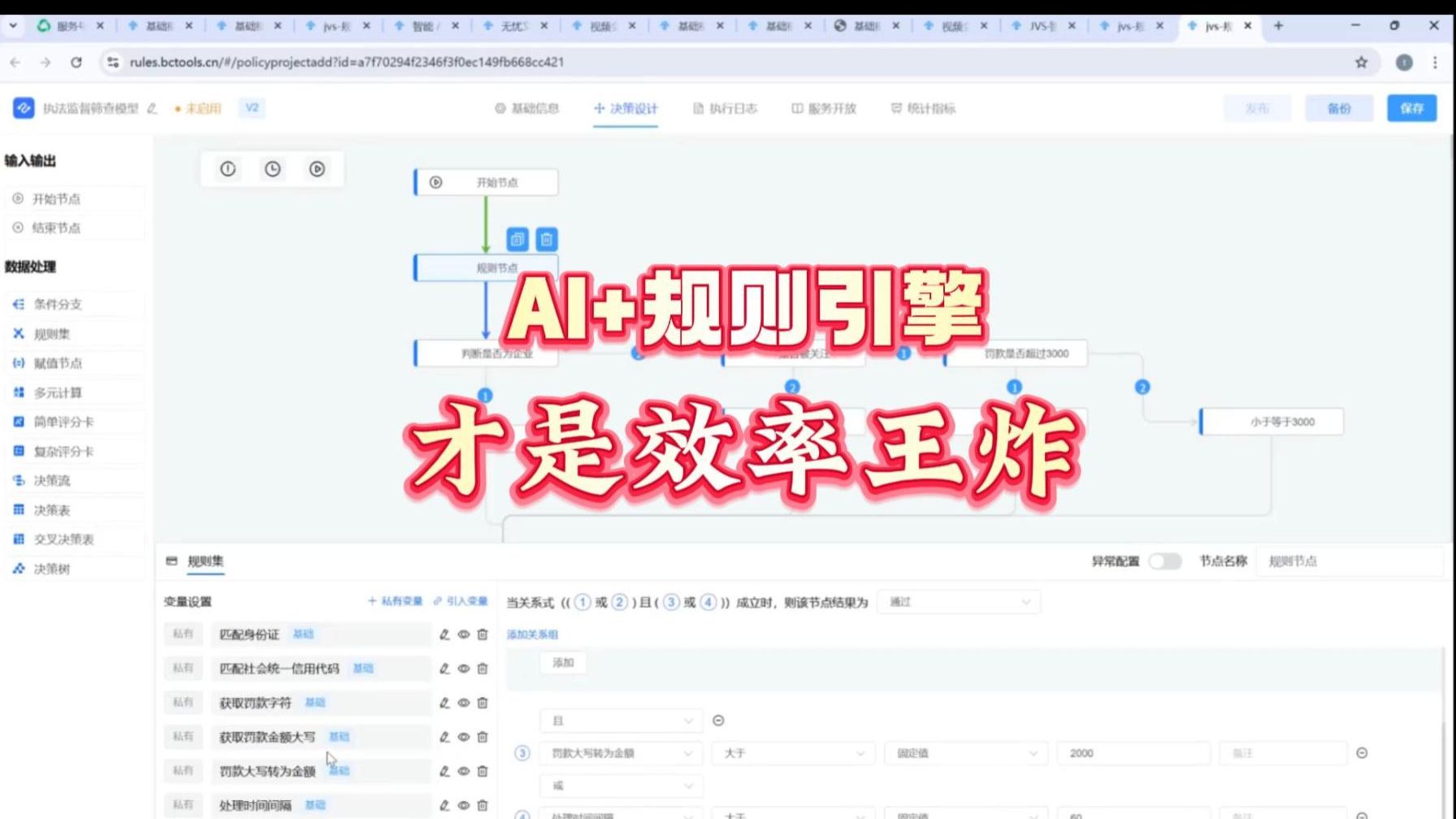Open the 或 logical operator dropdown
1456x819 pixels.
(621, 786)
